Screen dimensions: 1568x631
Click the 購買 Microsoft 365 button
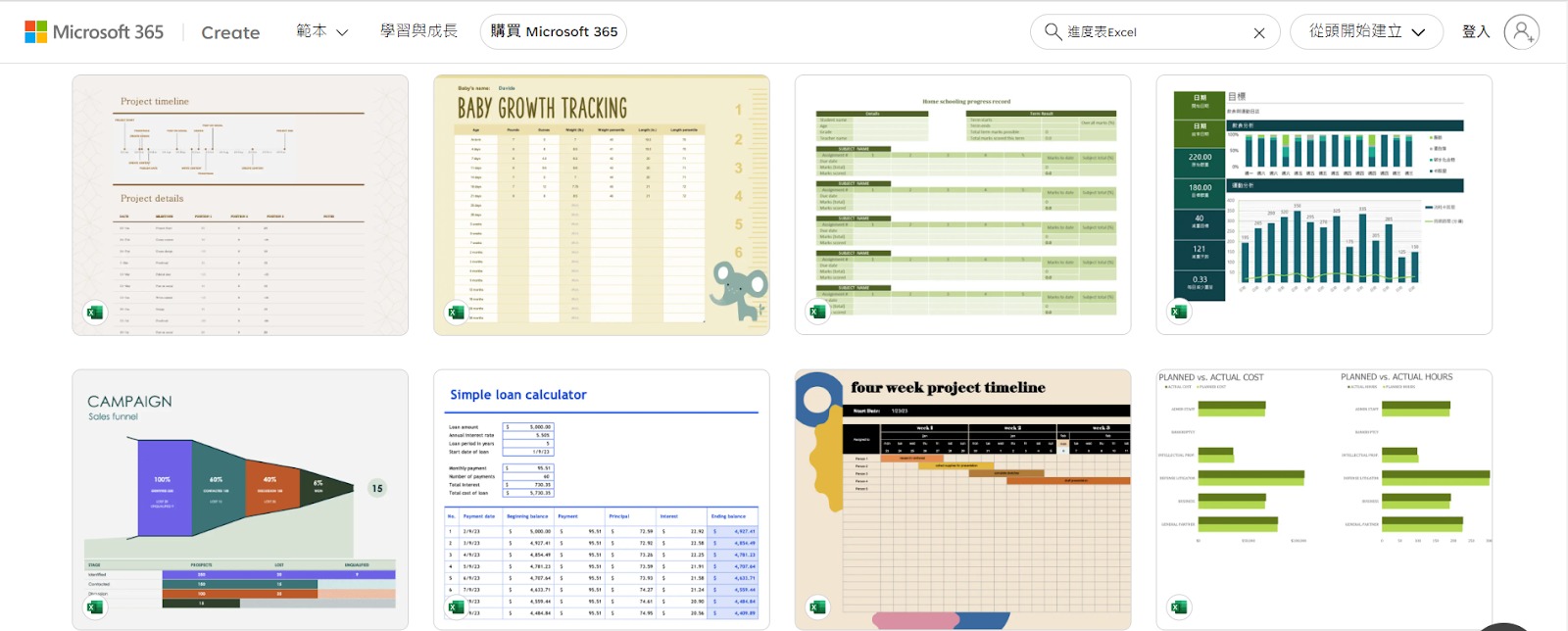pos(554,31)
